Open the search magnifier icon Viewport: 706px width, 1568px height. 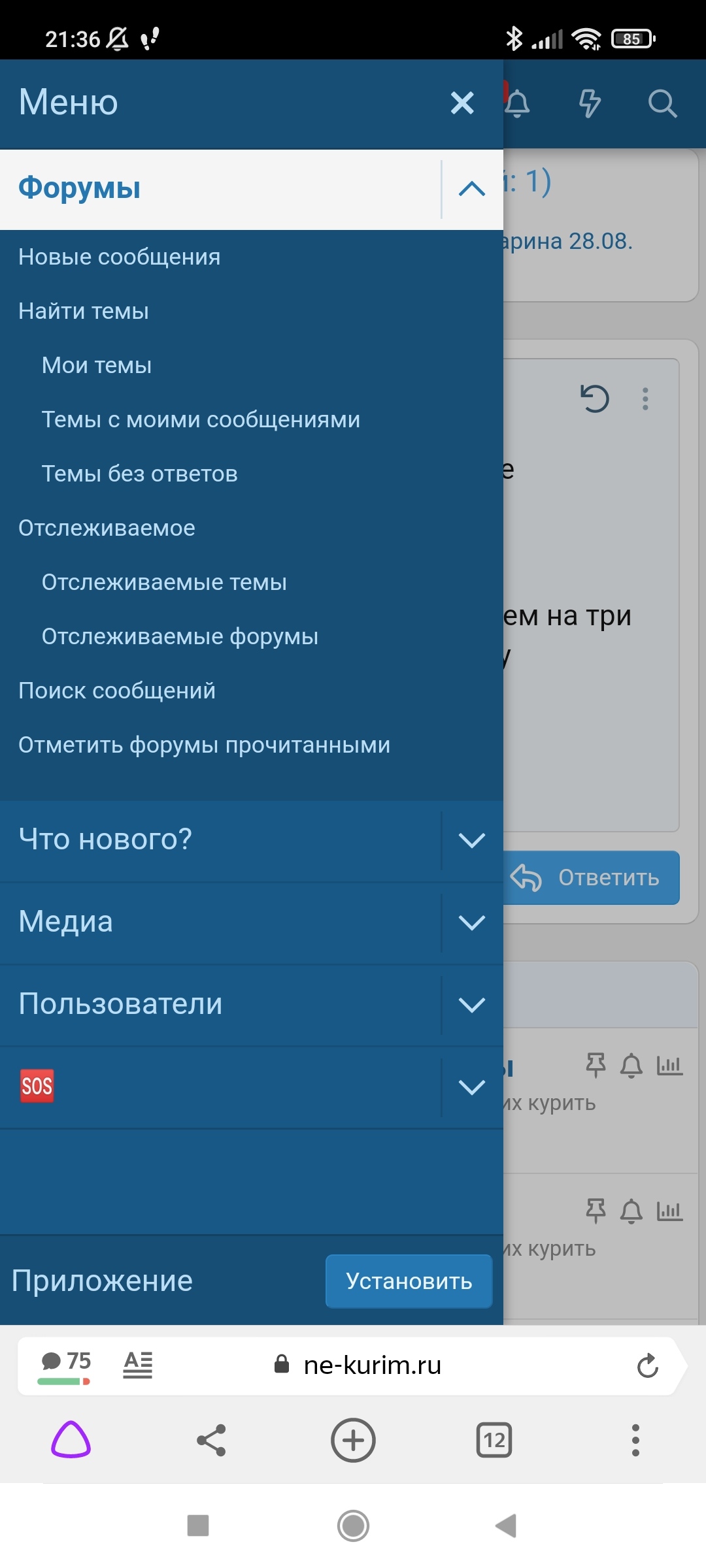(x=662, y=103)
